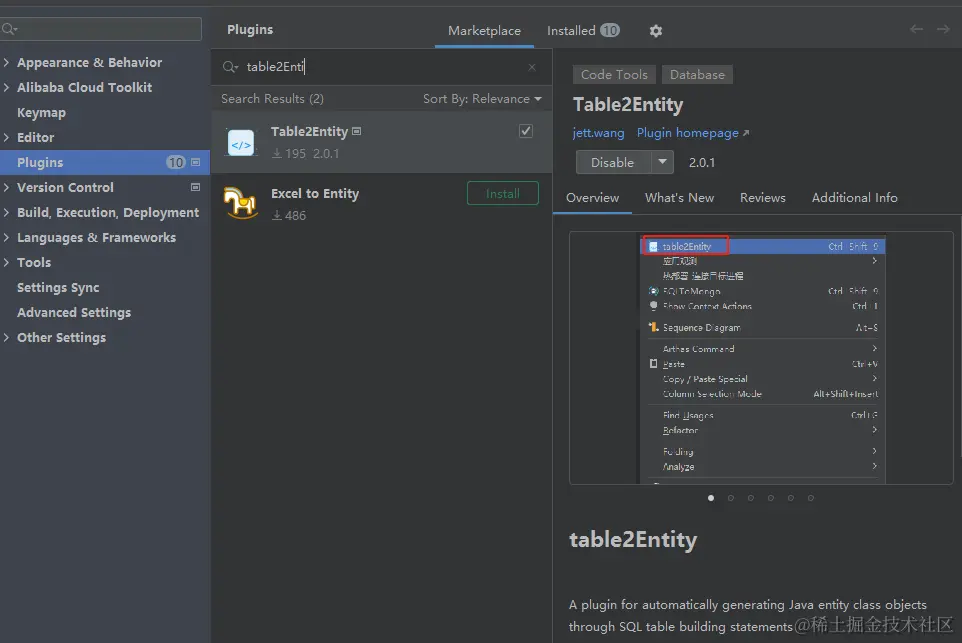
Task: Click the plugin search input field
Action: tap(380, 67)
